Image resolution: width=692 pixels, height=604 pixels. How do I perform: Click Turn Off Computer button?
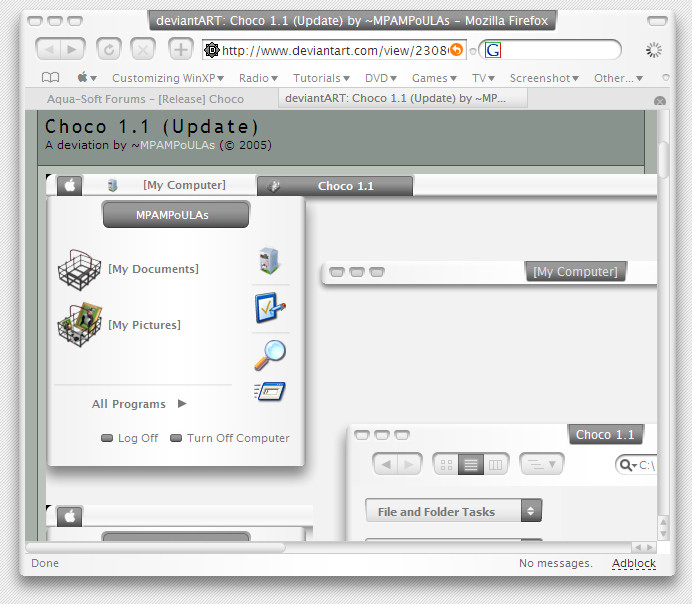230,438
